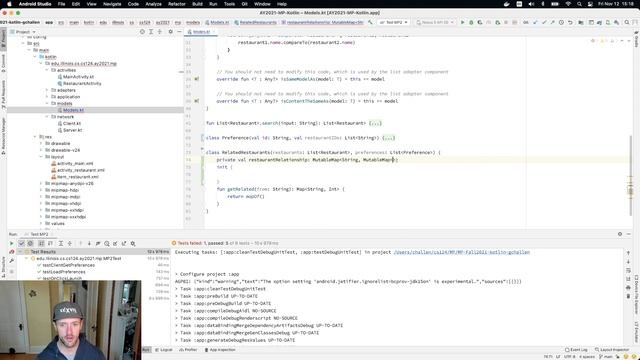Open Layout Inspector in status bar

pyautogui.click(x=612, y=350)
